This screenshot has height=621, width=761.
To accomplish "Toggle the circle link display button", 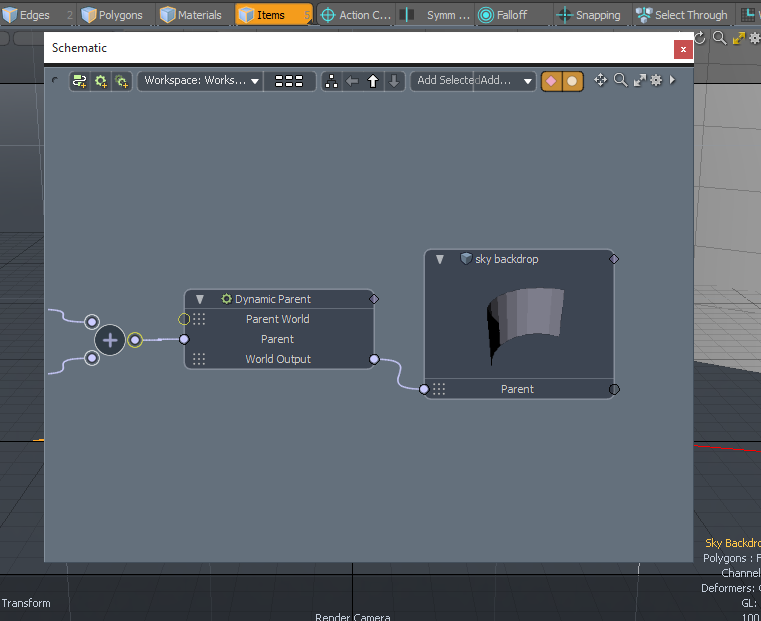I will 573,81.
